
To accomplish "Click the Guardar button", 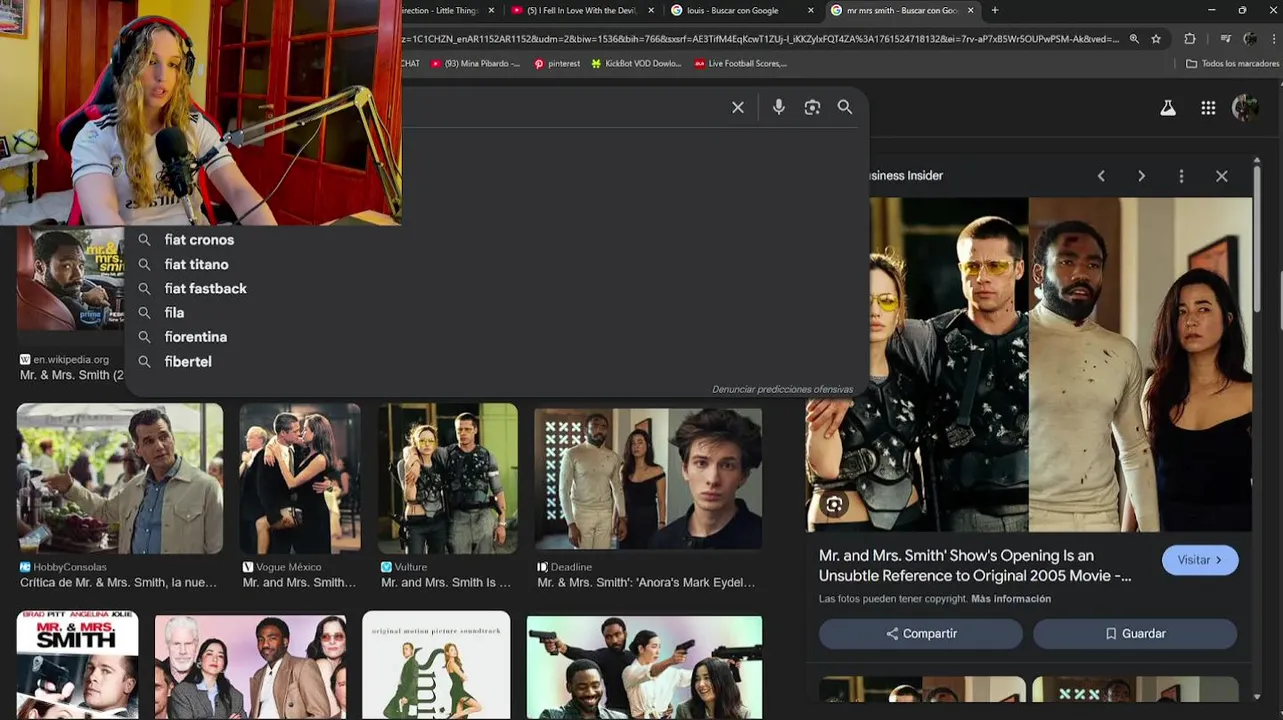I will (1135, 634).
